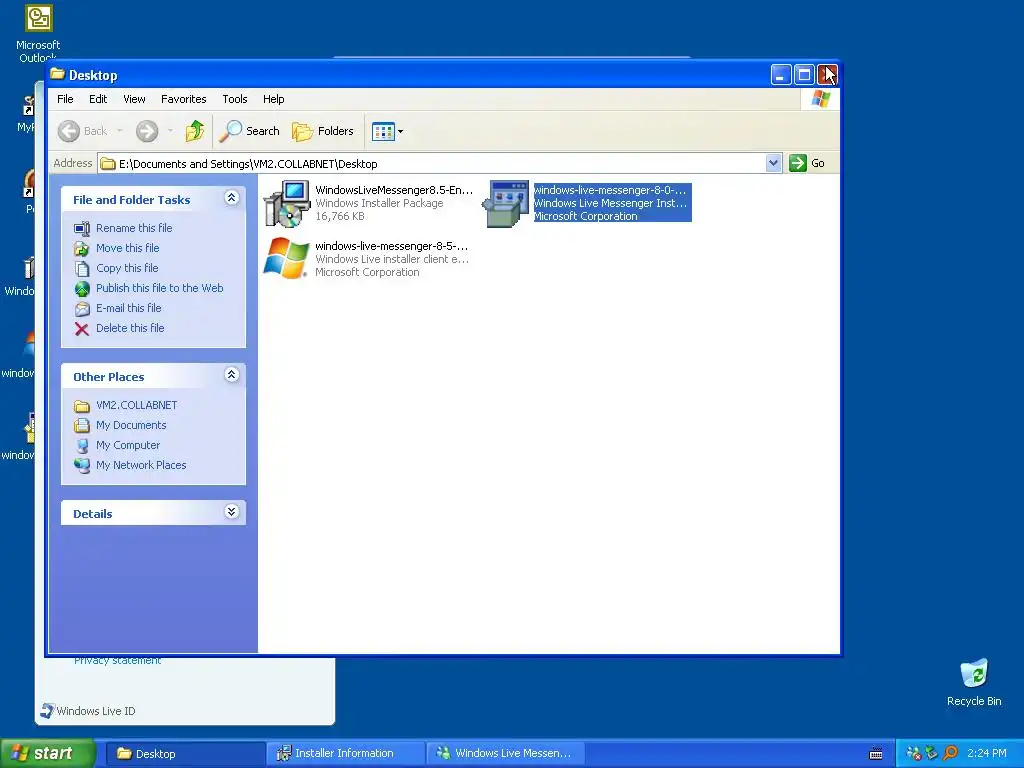Image resolution: width=1024 pixels, height=768 pixels.
Task: Open My Documents link
Action: pyautogui.click(x=131, y=425)
